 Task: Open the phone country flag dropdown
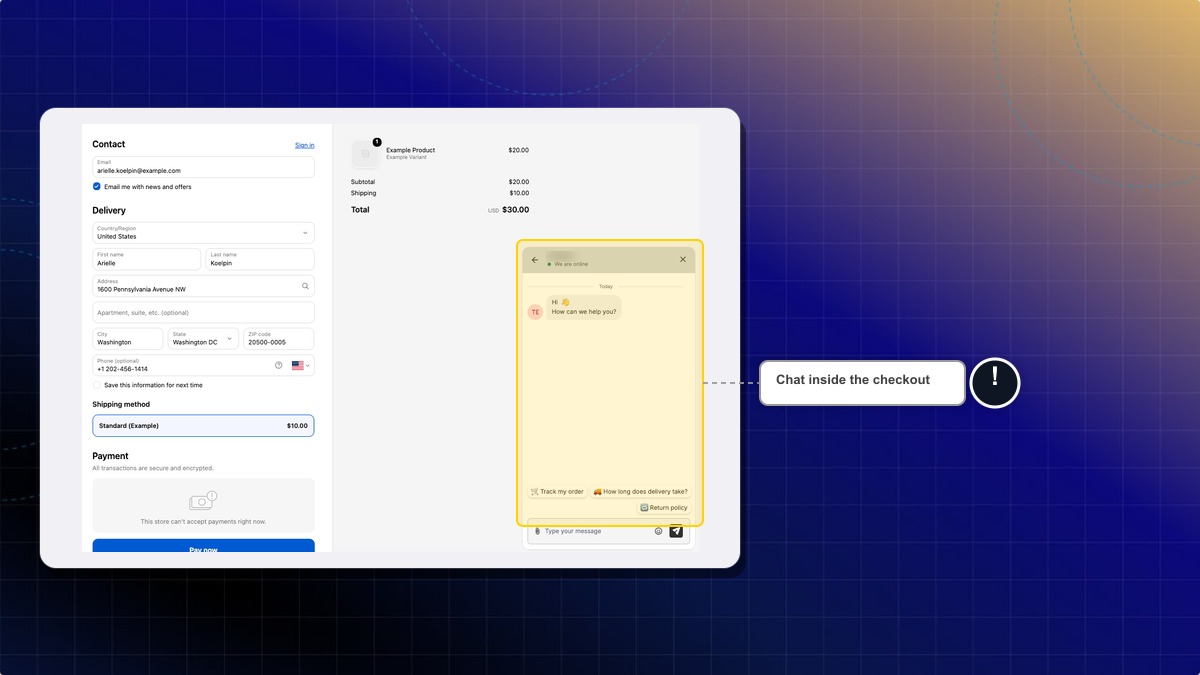tap(300, 366)
